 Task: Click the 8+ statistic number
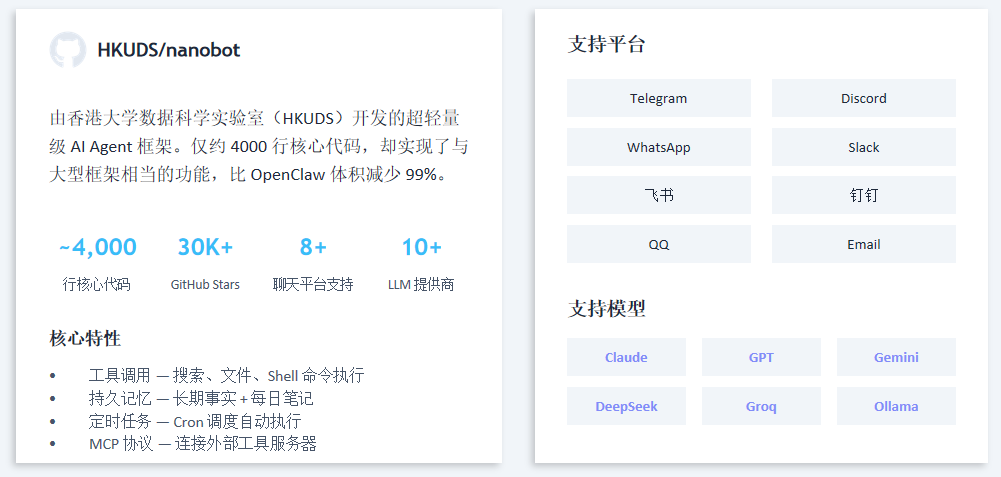pos(313,247)
